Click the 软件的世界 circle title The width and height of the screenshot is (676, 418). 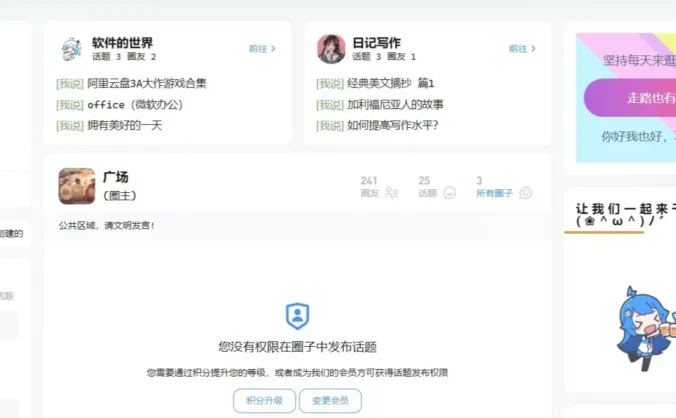tap(122, 43)
